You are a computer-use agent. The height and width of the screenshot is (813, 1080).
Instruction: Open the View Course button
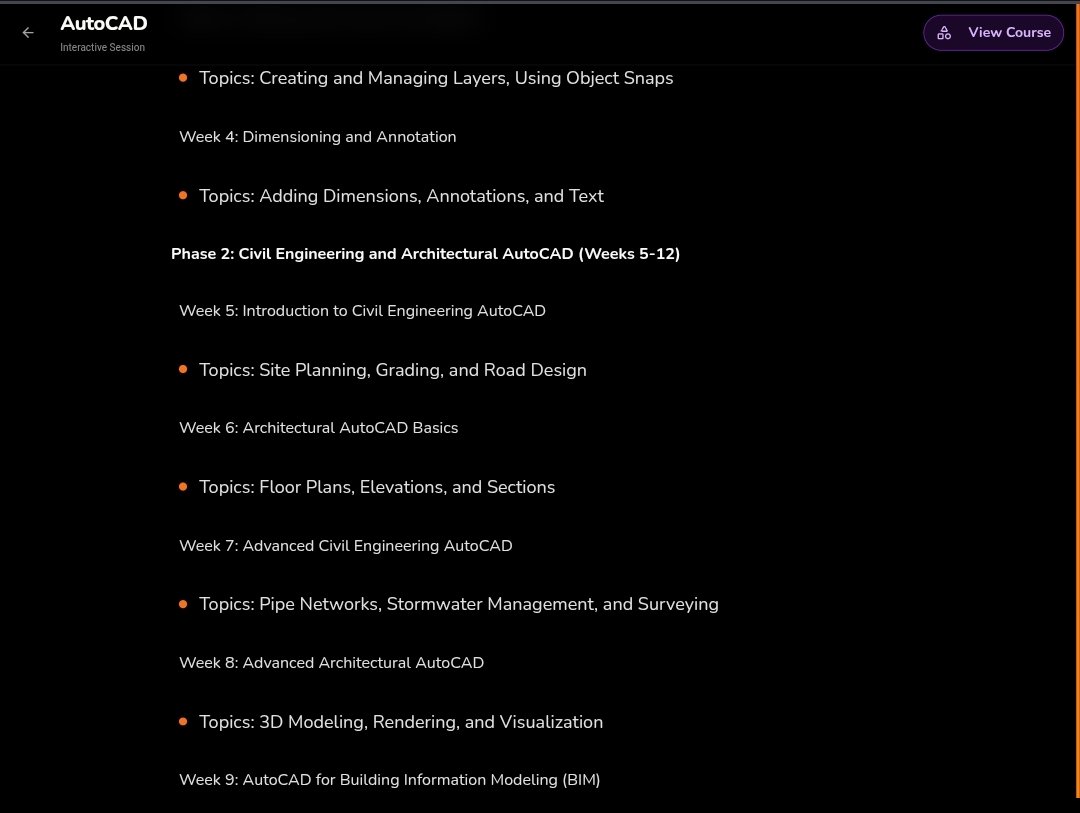pyautogui.click(x=993, y=32)
